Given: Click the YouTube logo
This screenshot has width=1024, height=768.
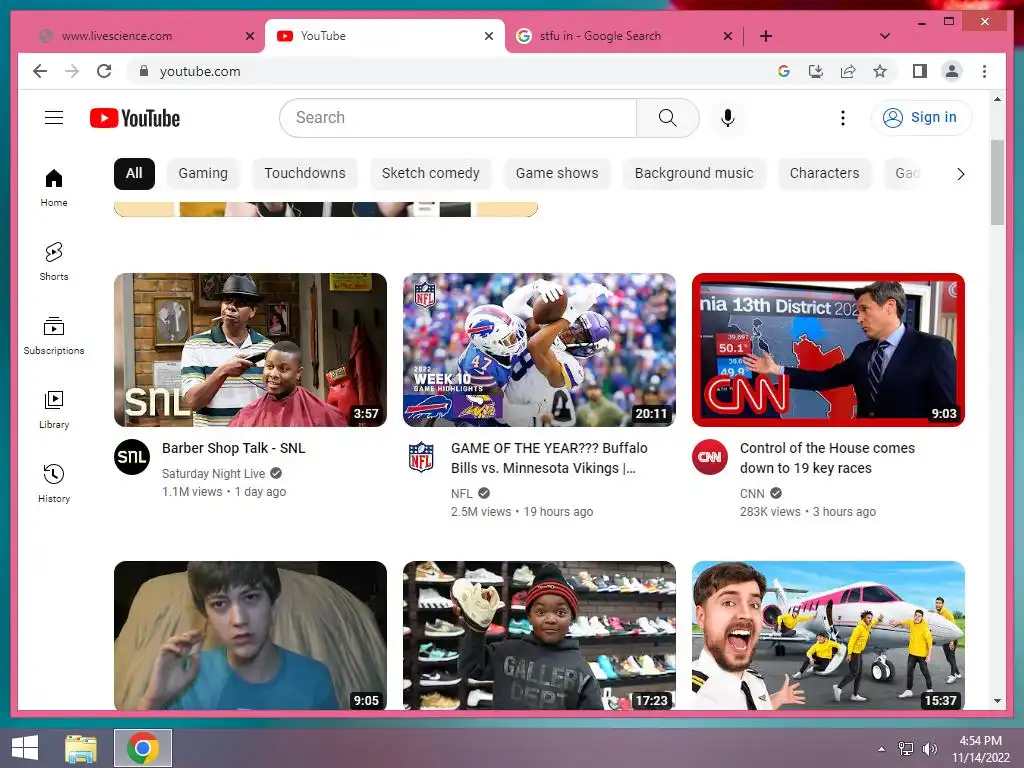Looking at the screenshot, I should (x=135, y=118).
